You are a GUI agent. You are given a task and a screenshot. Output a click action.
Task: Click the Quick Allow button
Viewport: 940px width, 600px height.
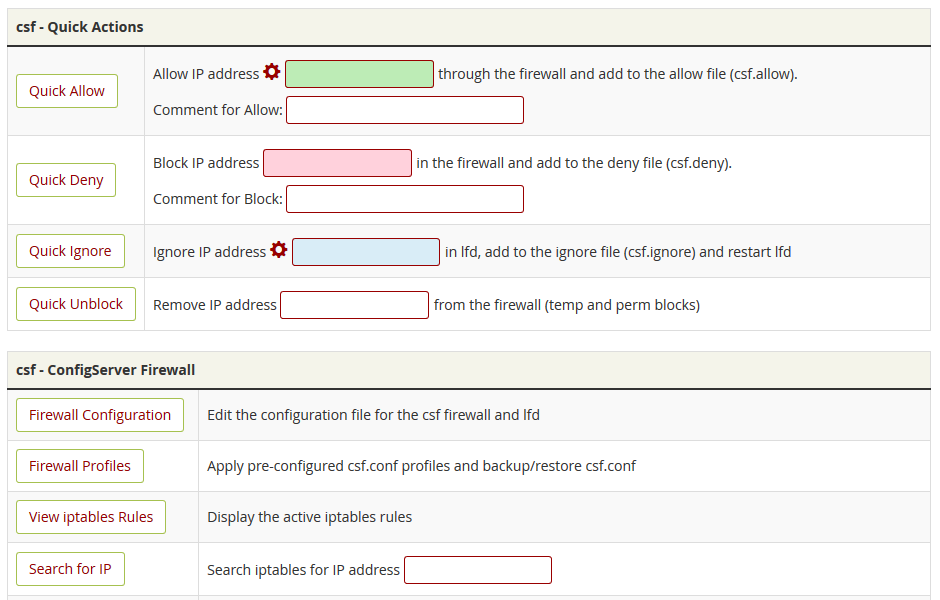66,90
